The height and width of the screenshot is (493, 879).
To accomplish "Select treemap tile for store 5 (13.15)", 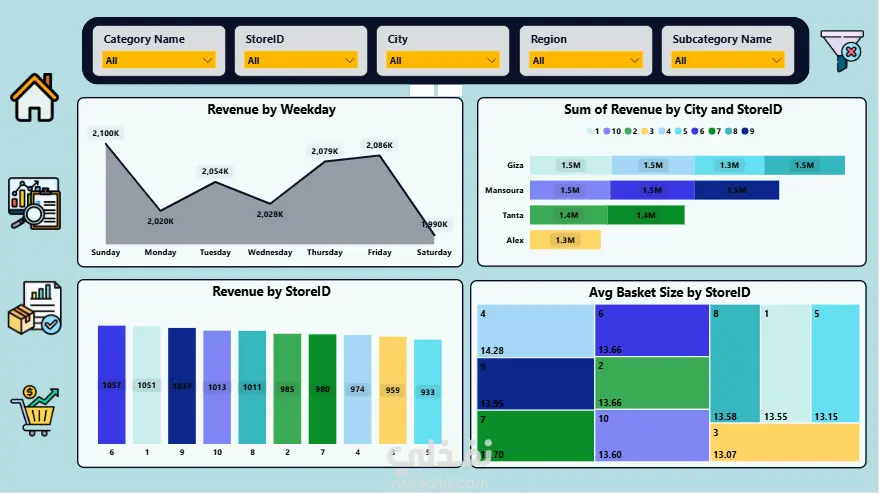I will click(835, 363).
